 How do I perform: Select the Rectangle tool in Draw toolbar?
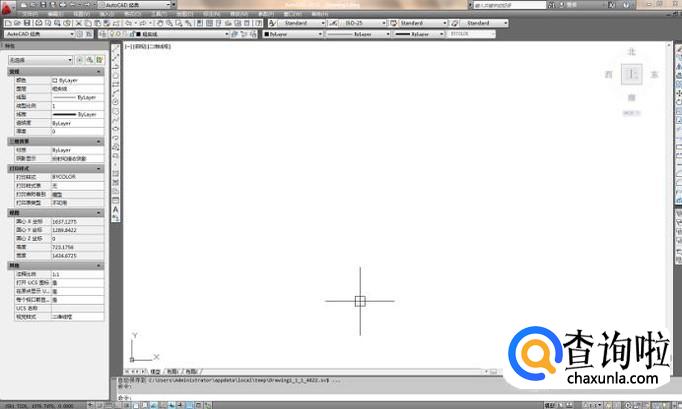click(116, 84)
